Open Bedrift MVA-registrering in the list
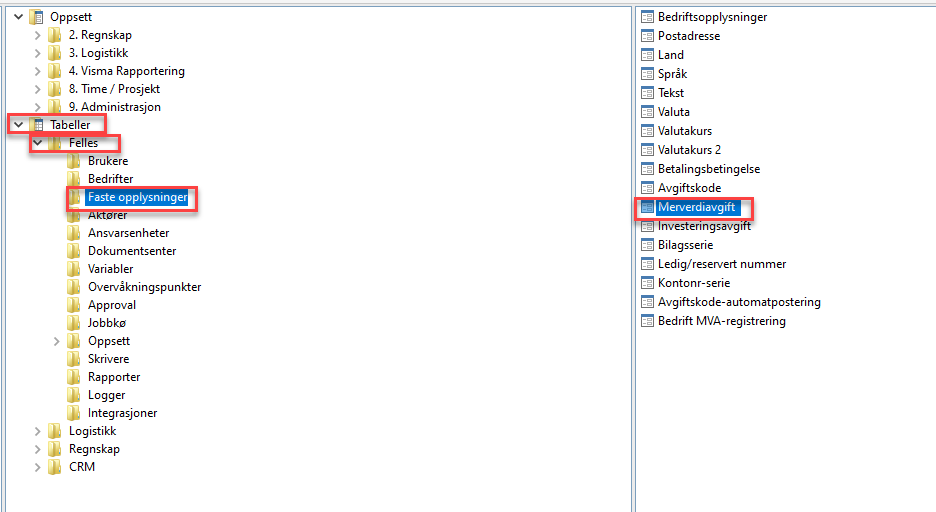 pyautogui.click(x=722, y=321)
